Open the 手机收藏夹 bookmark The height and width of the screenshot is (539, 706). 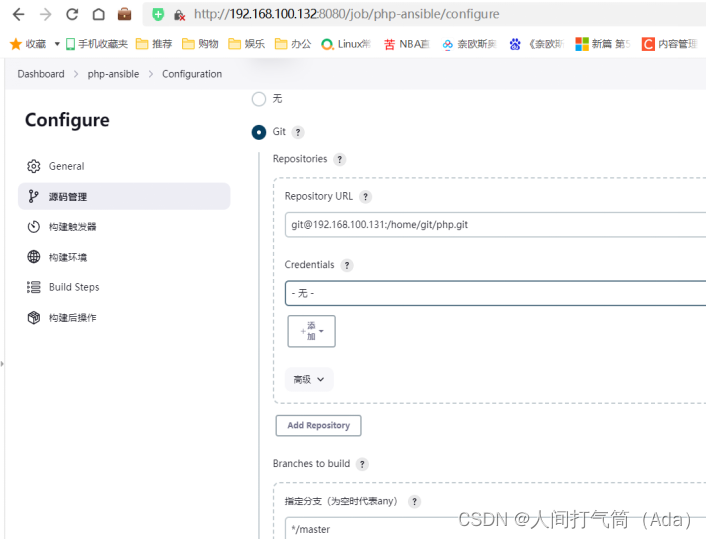[x=96, y=44]
